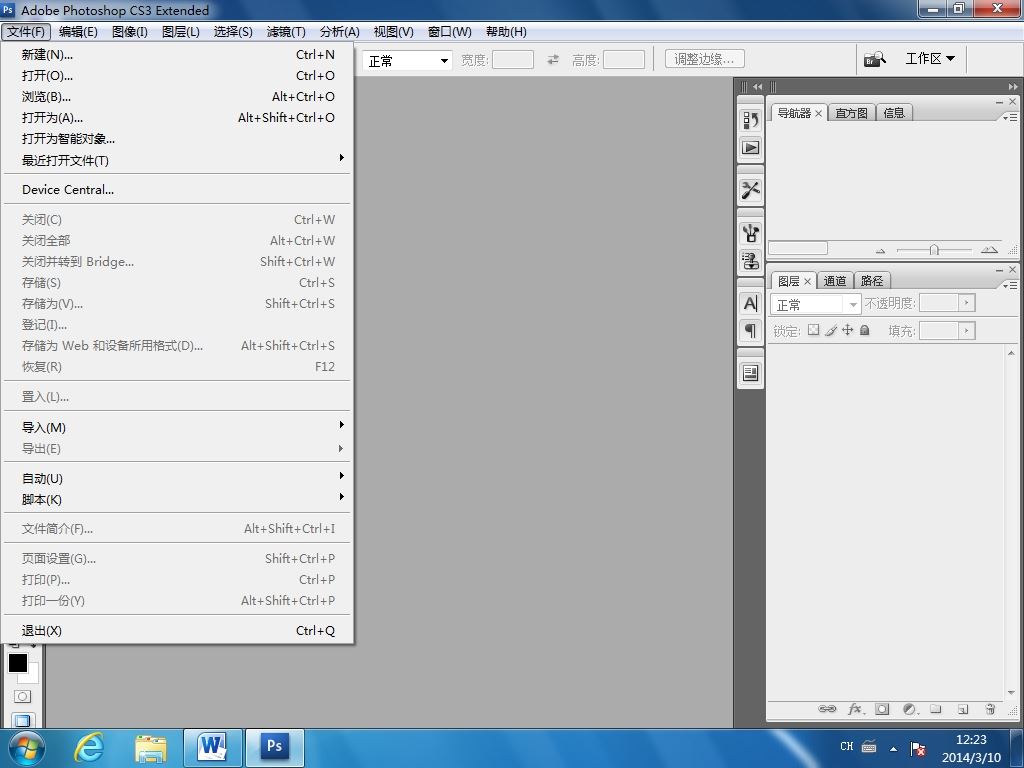Choose Device Central... menu item
Image resolution: width=1024 pixels, height=768 pixels.
[x=177, y=189]
